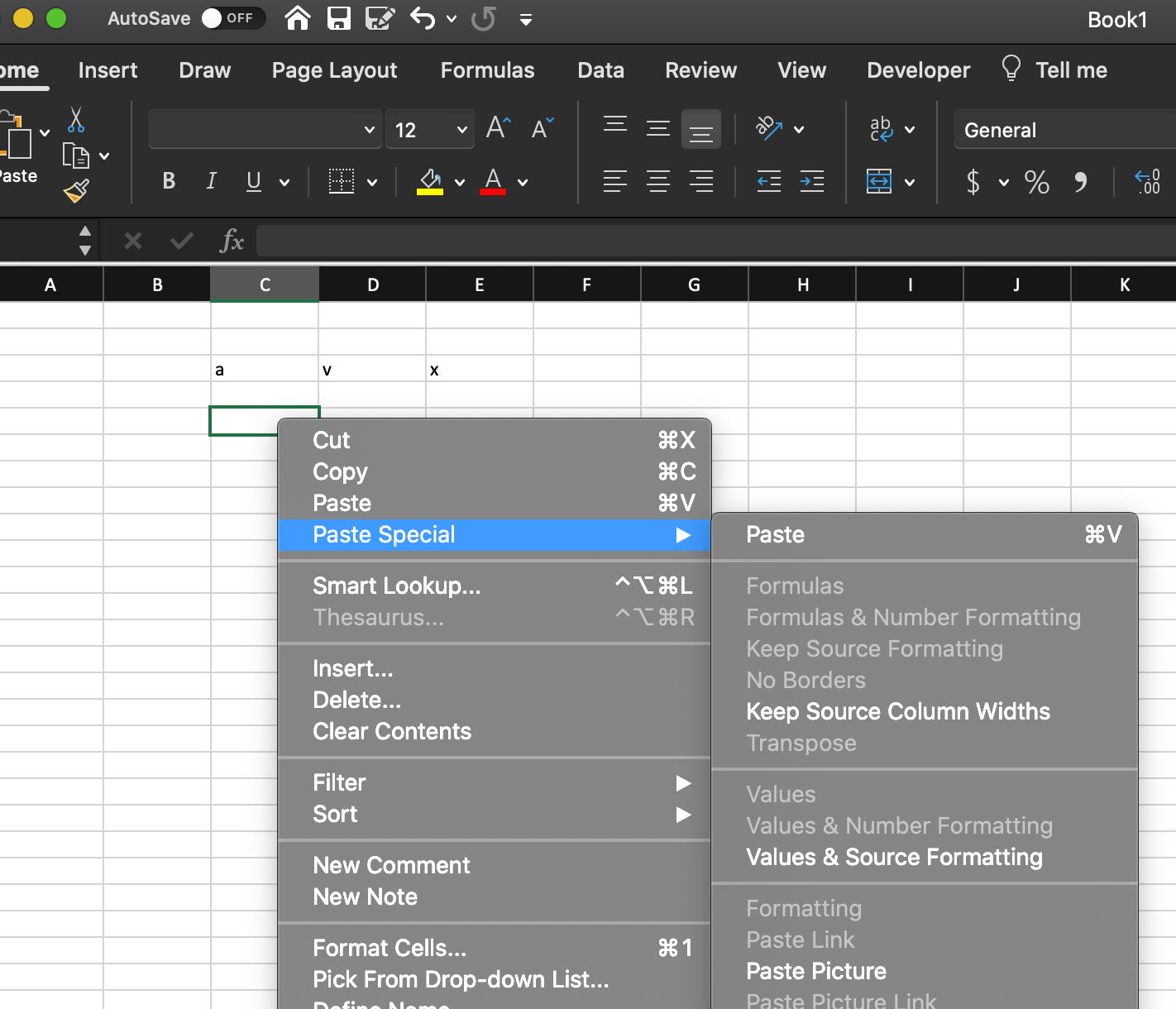Toggle the AutoSave switch

(x=233, y=18)
